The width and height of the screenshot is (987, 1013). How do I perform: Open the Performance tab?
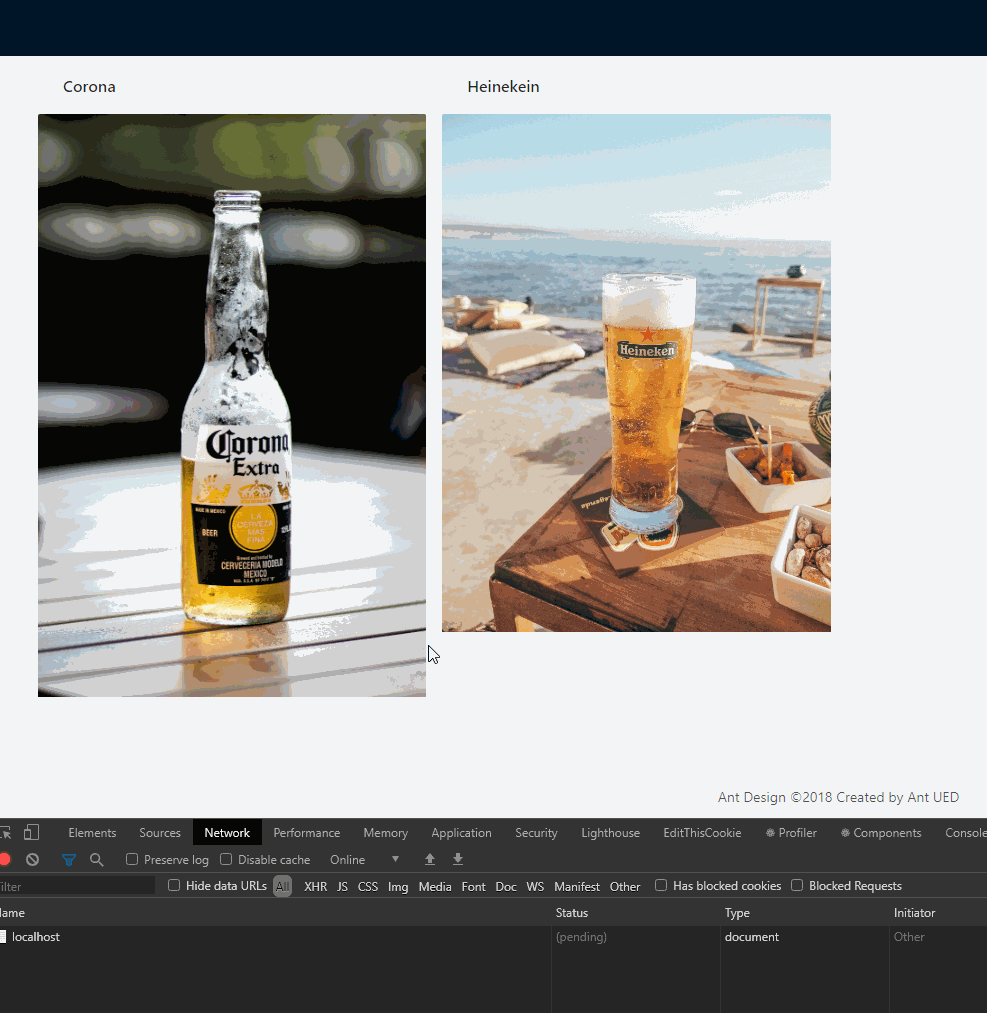306,833
